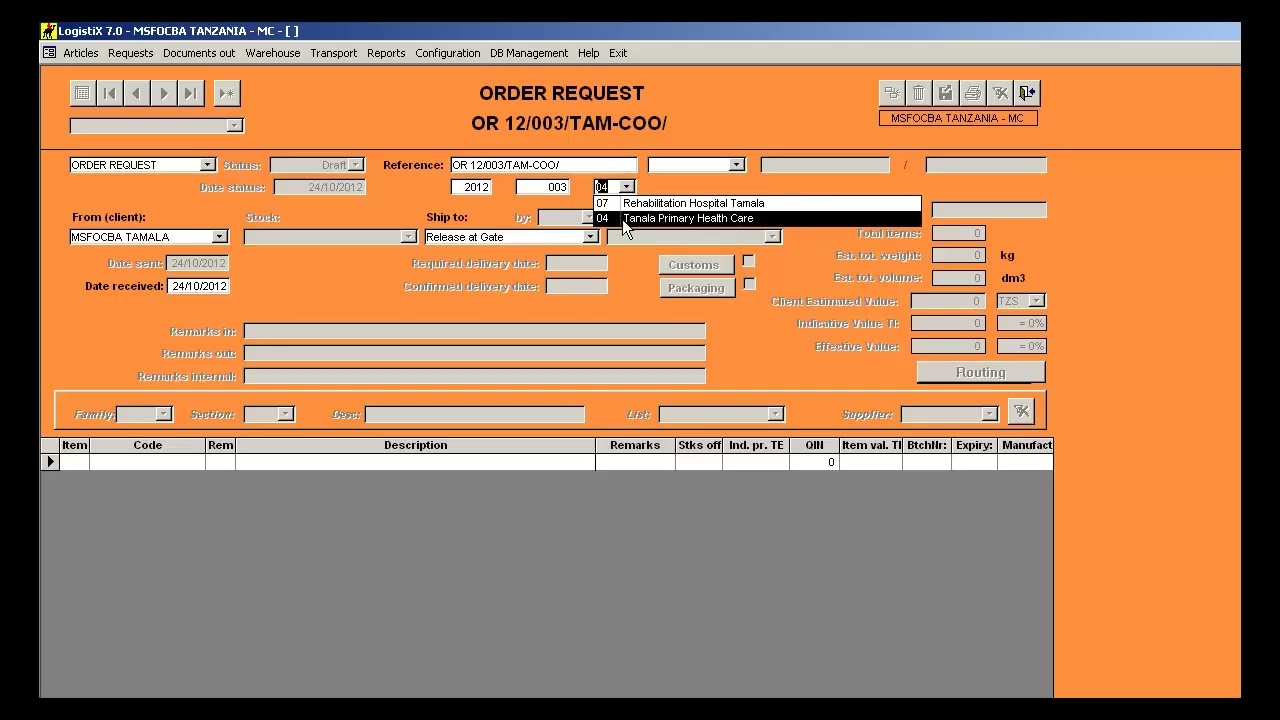Click the Code column header
This screenshot has height=720, width=1280.
pos(148,445)
